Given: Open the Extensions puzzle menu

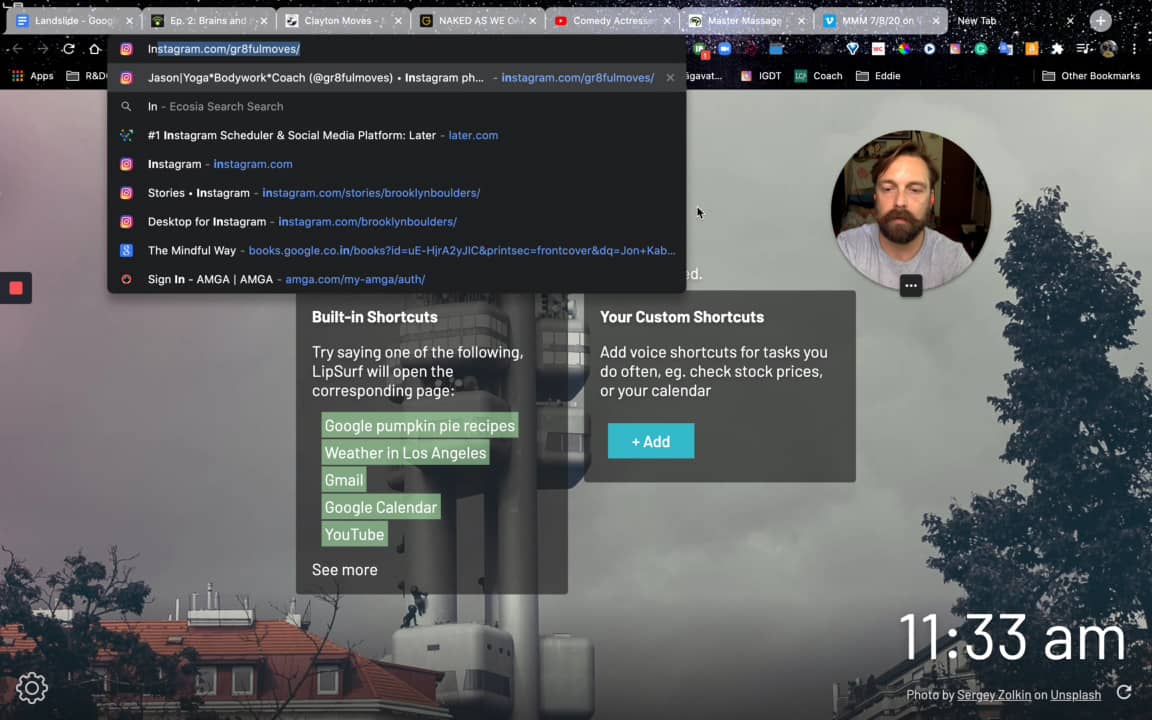Looking at the screenshot, I should pos(1057,48).
